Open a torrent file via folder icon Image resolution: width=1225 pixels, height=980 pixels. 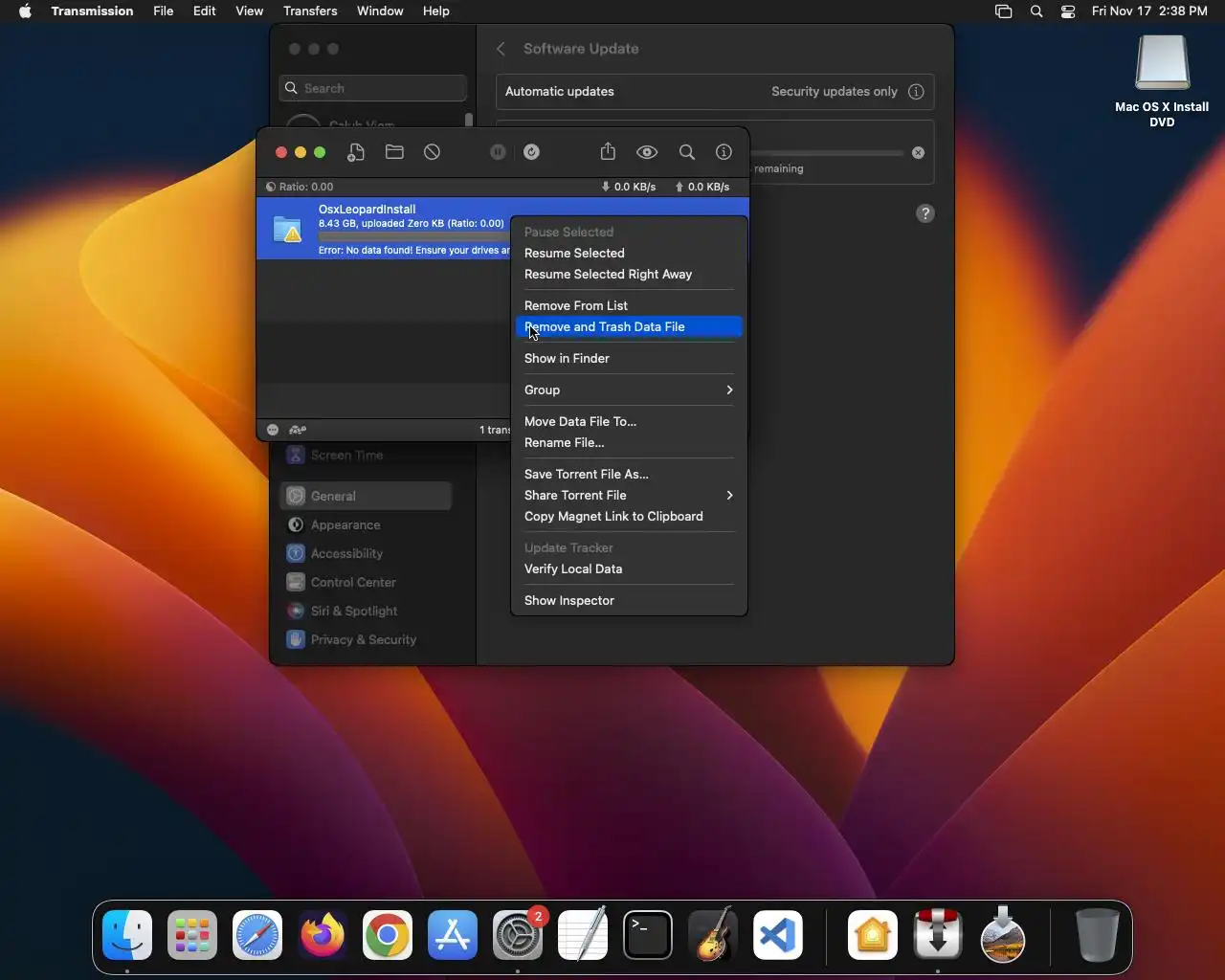click(x=394, y=152)
